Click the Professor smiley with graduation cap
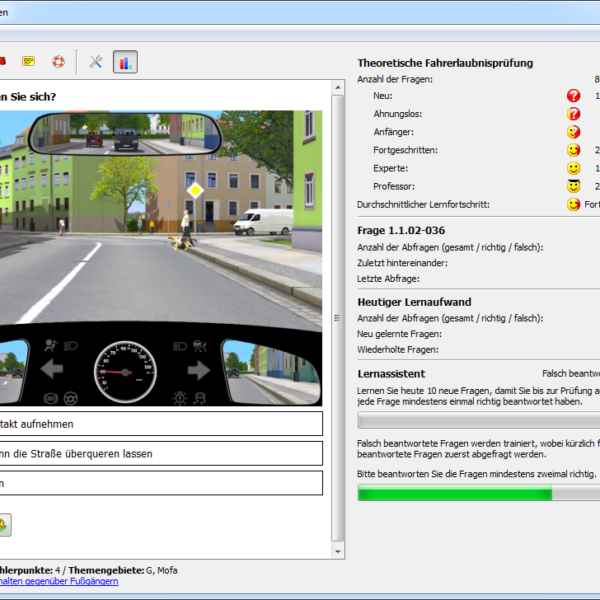The height and width of the screenshot is (600, 600). click(573, 185)
